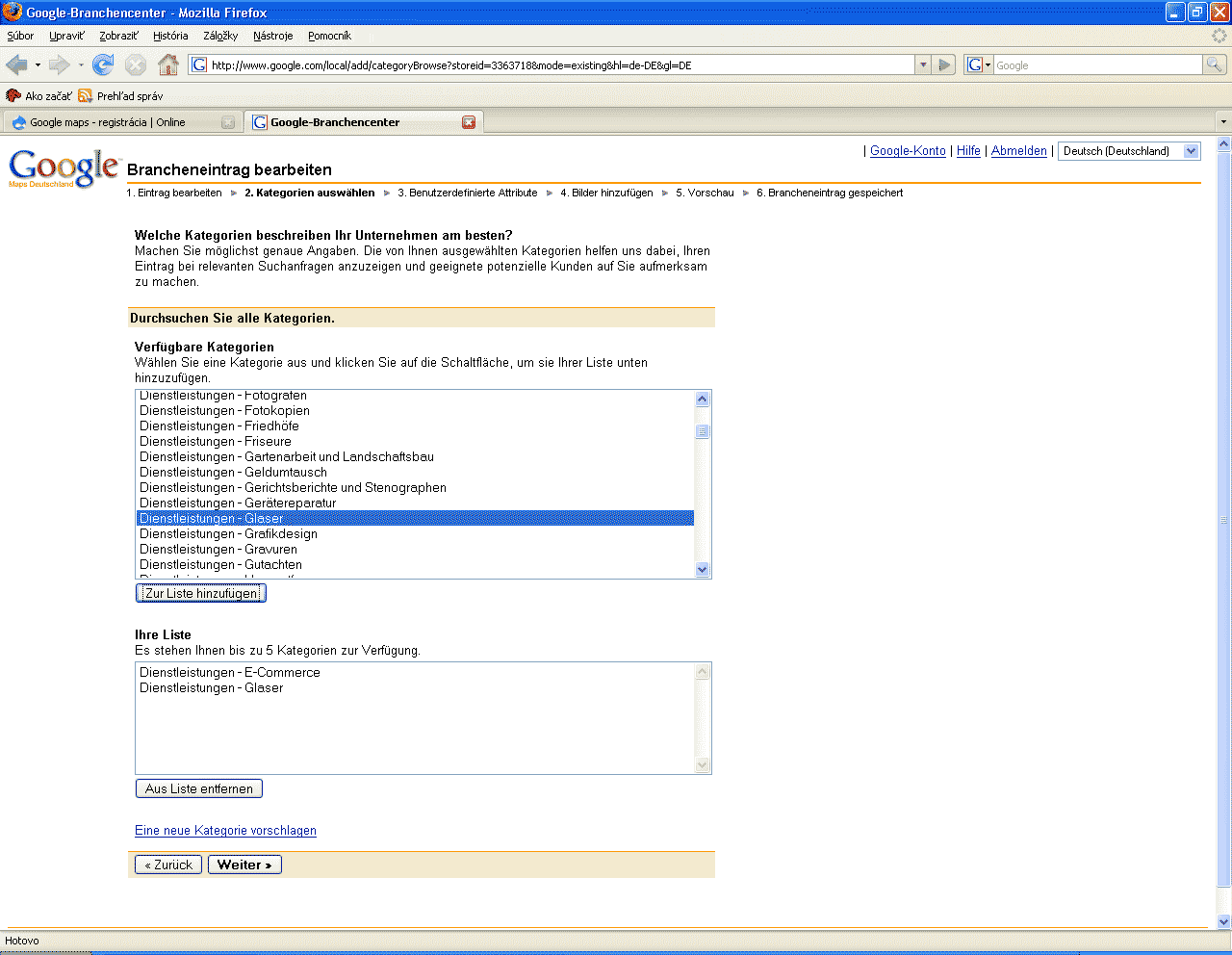This screenshot has width=1232, height=955.
Task: Select 'Dienstleistungen - Gerätereparatur' category
Action: point(415,503)
